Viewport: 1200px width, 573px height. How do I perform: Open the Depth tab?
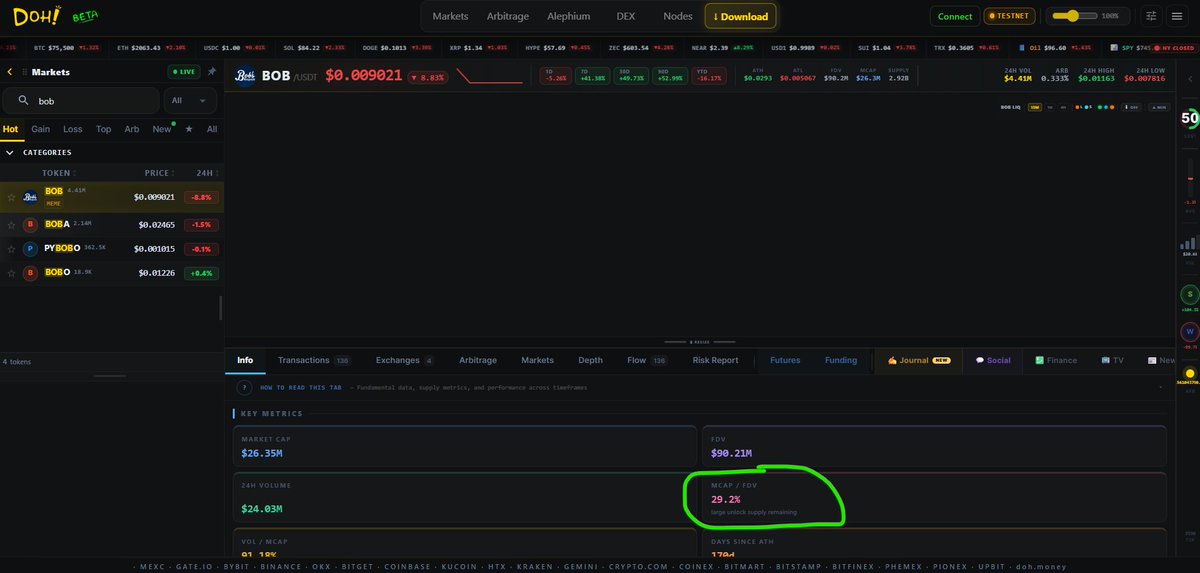[590, 360]
